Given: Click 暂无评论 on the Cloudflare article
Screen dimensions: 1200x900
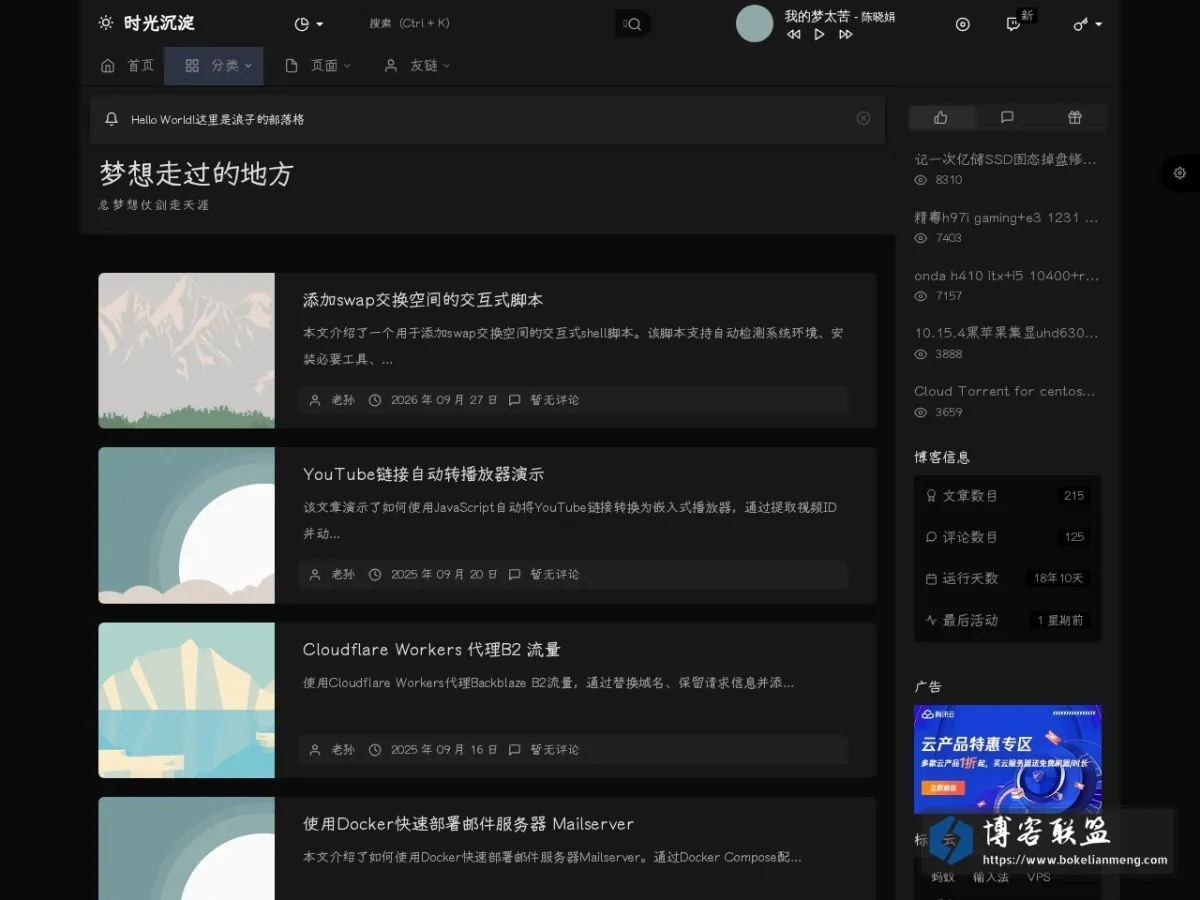Looking at the screenshot, I should coord(555,750).
